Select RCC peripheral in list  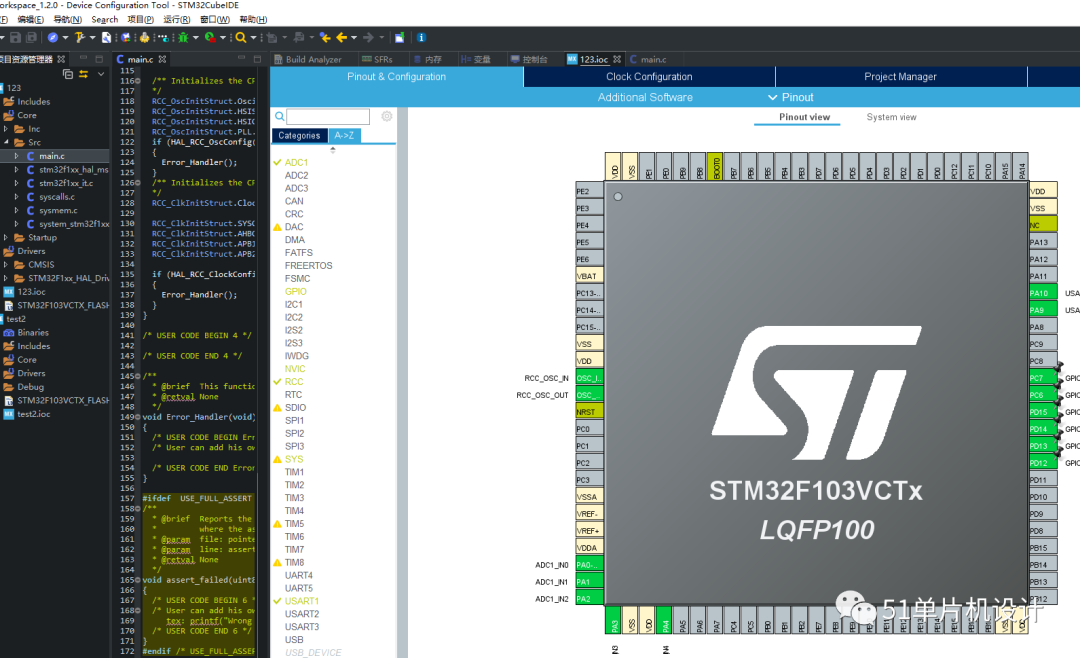(x=294, y=382)
